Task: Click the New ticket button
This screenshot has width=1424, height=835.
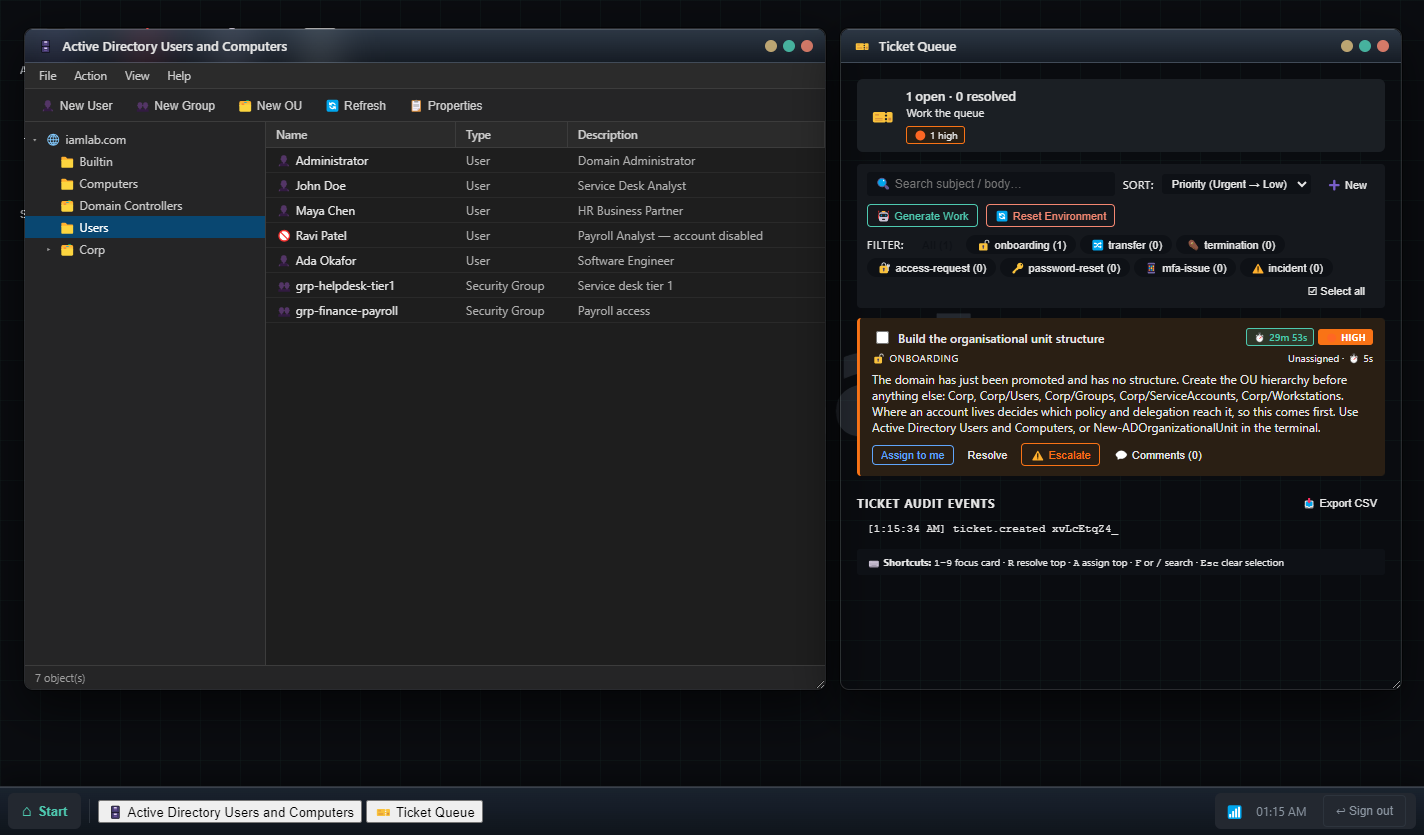Action: (x=1347, y=185)
